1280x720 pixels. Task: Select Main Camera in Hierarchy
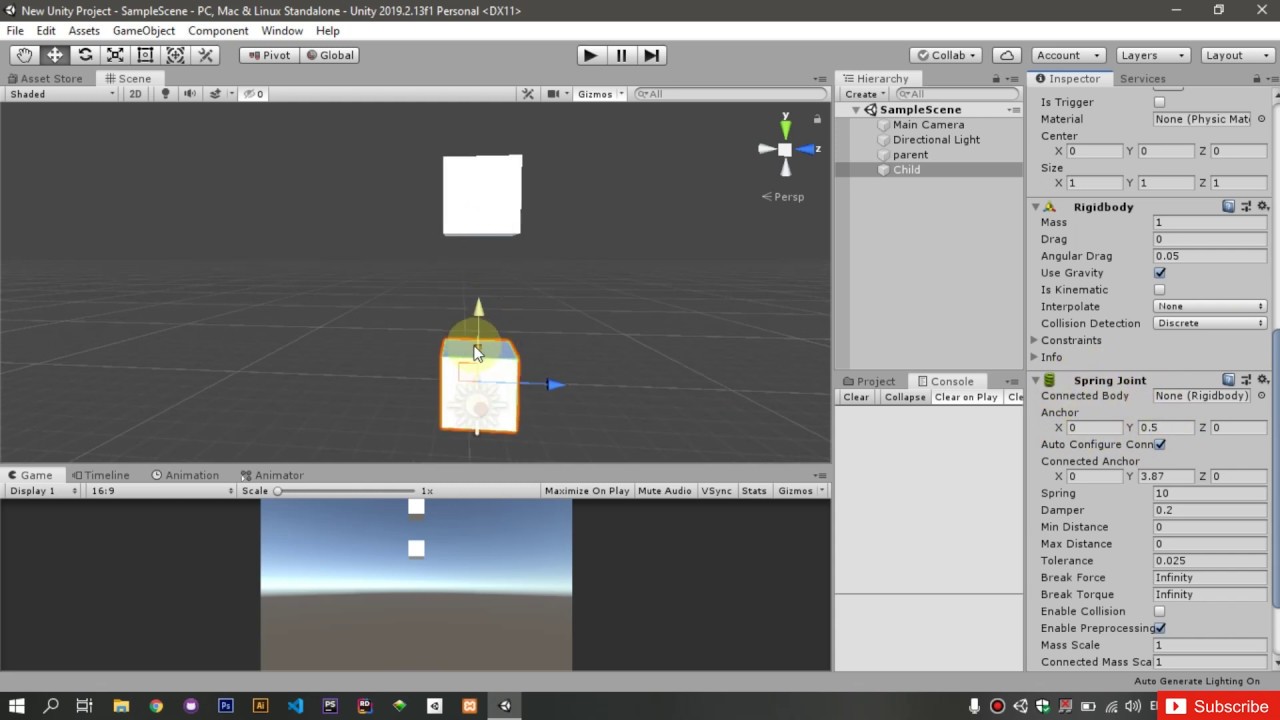928,125
